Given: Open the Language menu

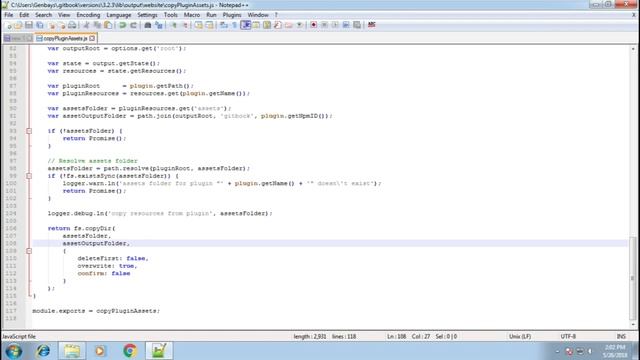Looking at the screenshot, I should 118,15.
